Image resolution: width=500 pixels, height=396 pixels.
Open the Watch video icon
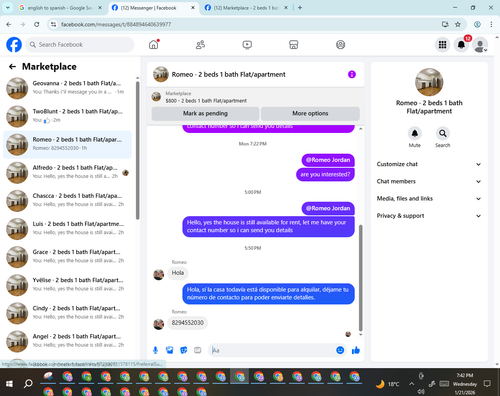(247, 45)
